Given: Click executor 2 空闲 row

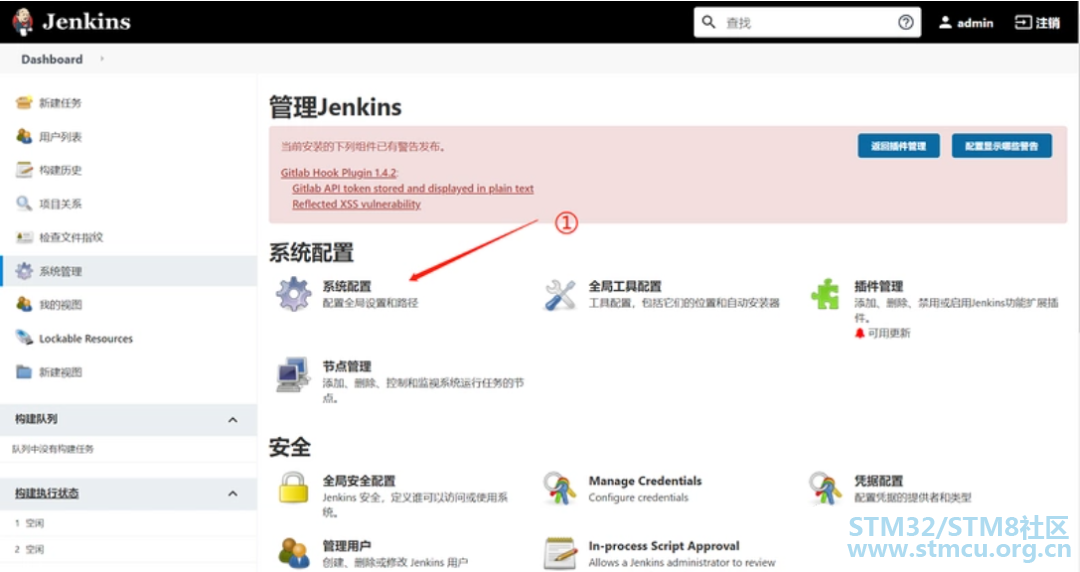Looking at the screenshot, I should pyautogui.click(x=128, y=549).
